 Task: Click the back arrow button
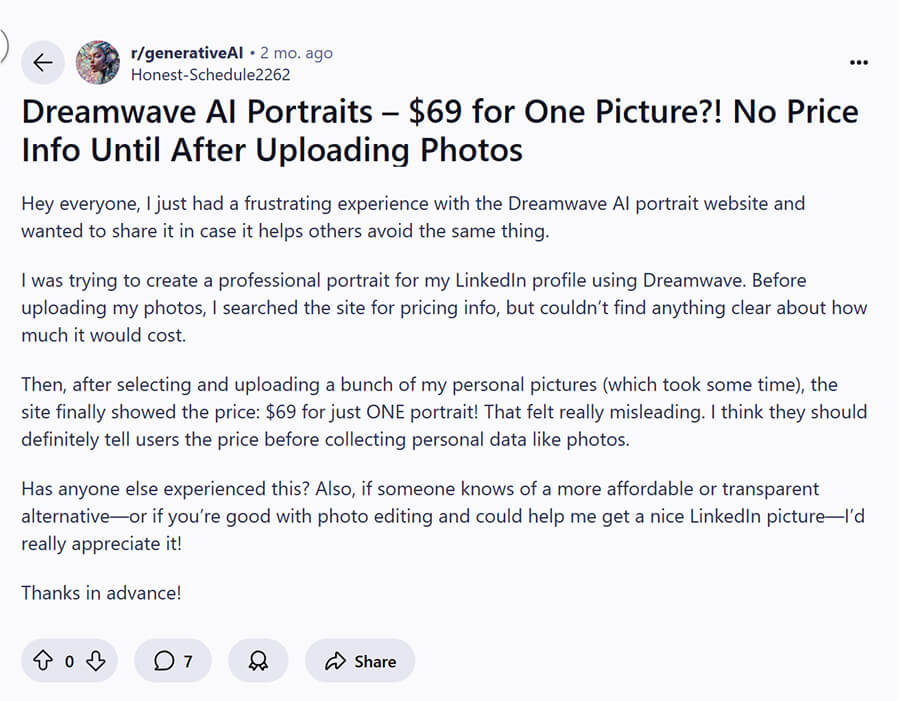coord(42,63)
